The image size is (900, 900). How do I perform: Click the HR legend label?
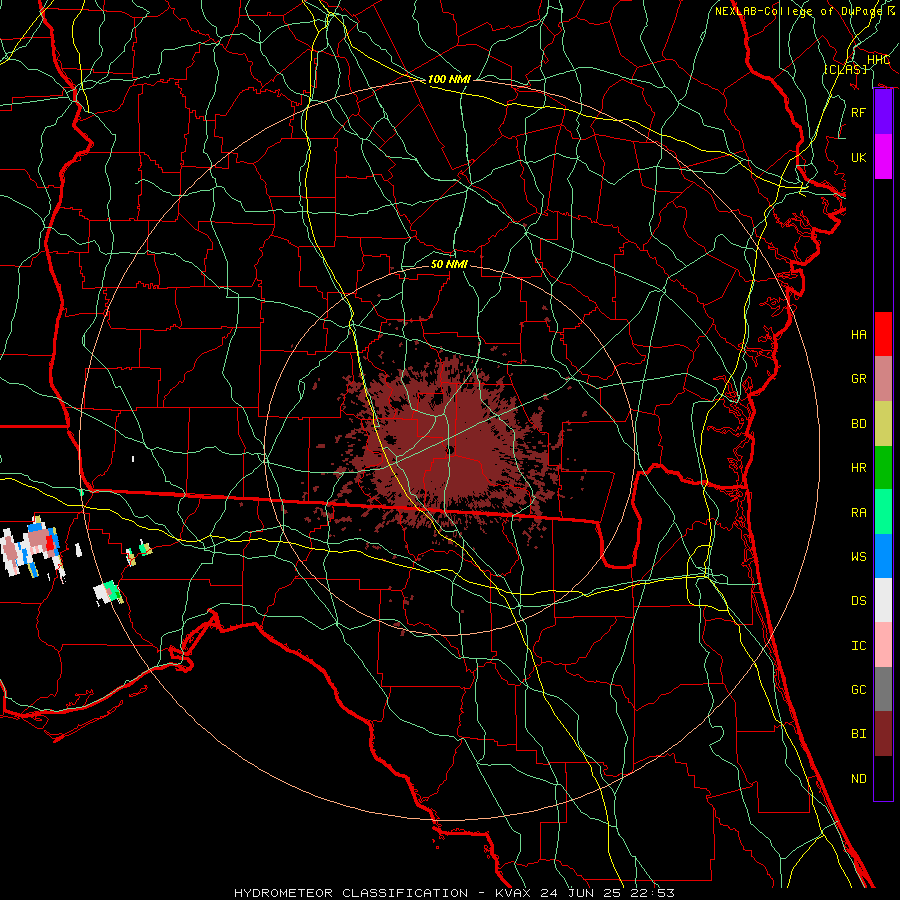point(859,468)
